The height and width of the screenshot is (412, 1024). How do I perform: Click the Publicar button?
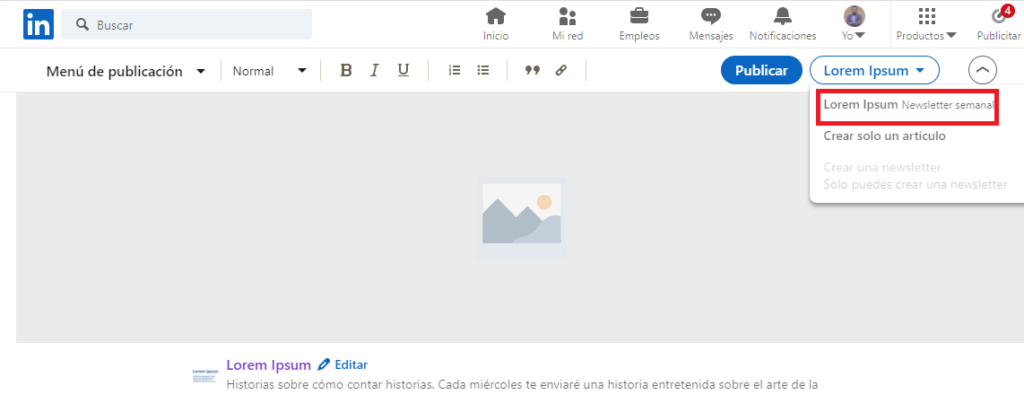761,71
